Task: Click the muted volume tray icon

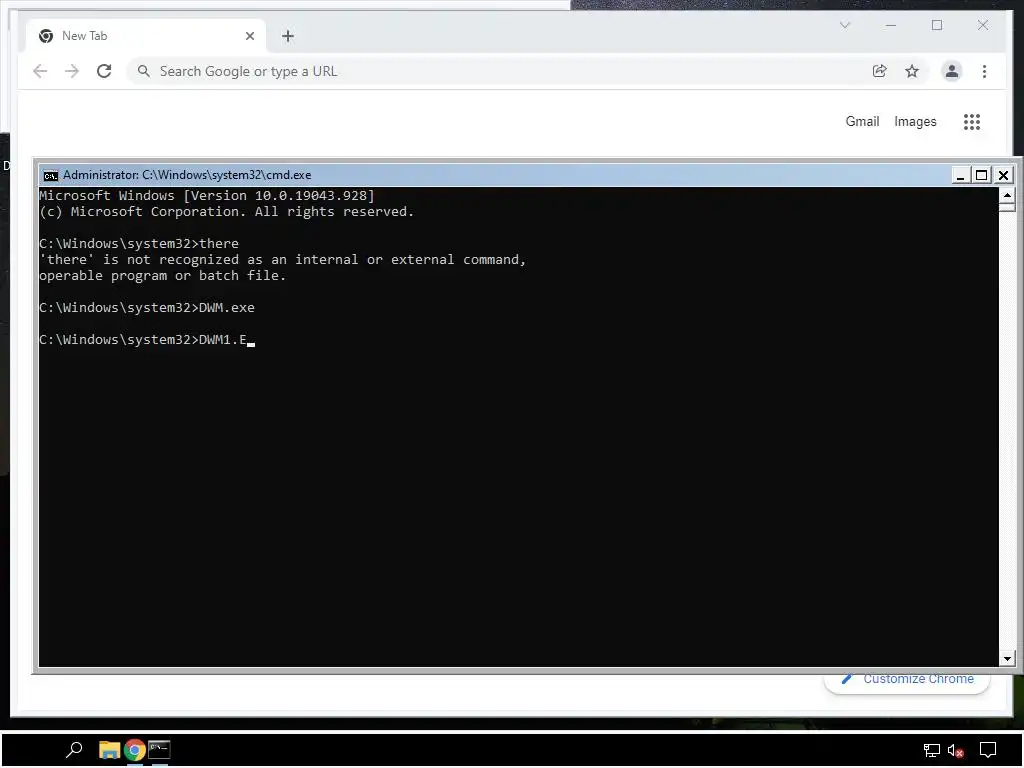Action: click(955, 751)
